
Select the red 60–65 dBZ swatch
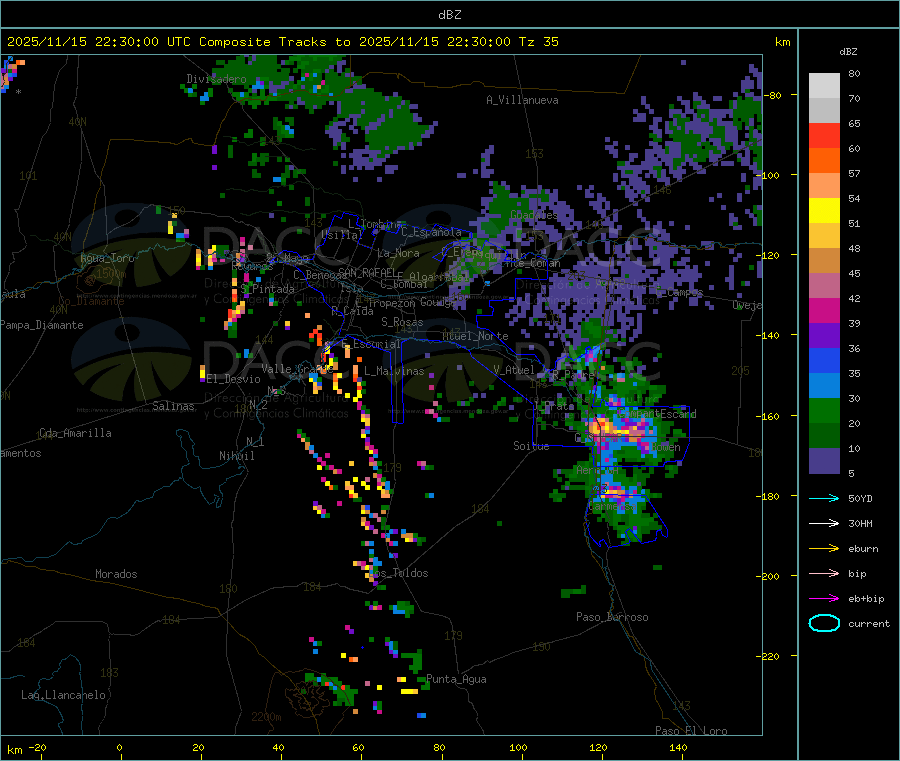point(824,136)
